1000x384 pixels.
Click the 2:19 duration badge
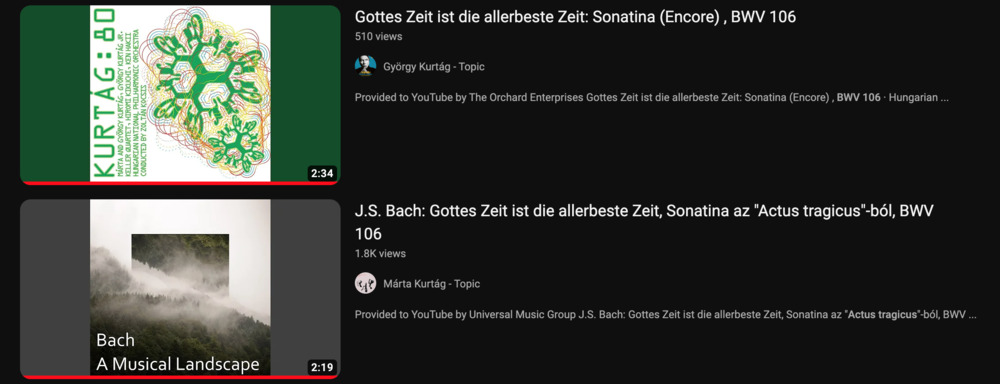322,367
